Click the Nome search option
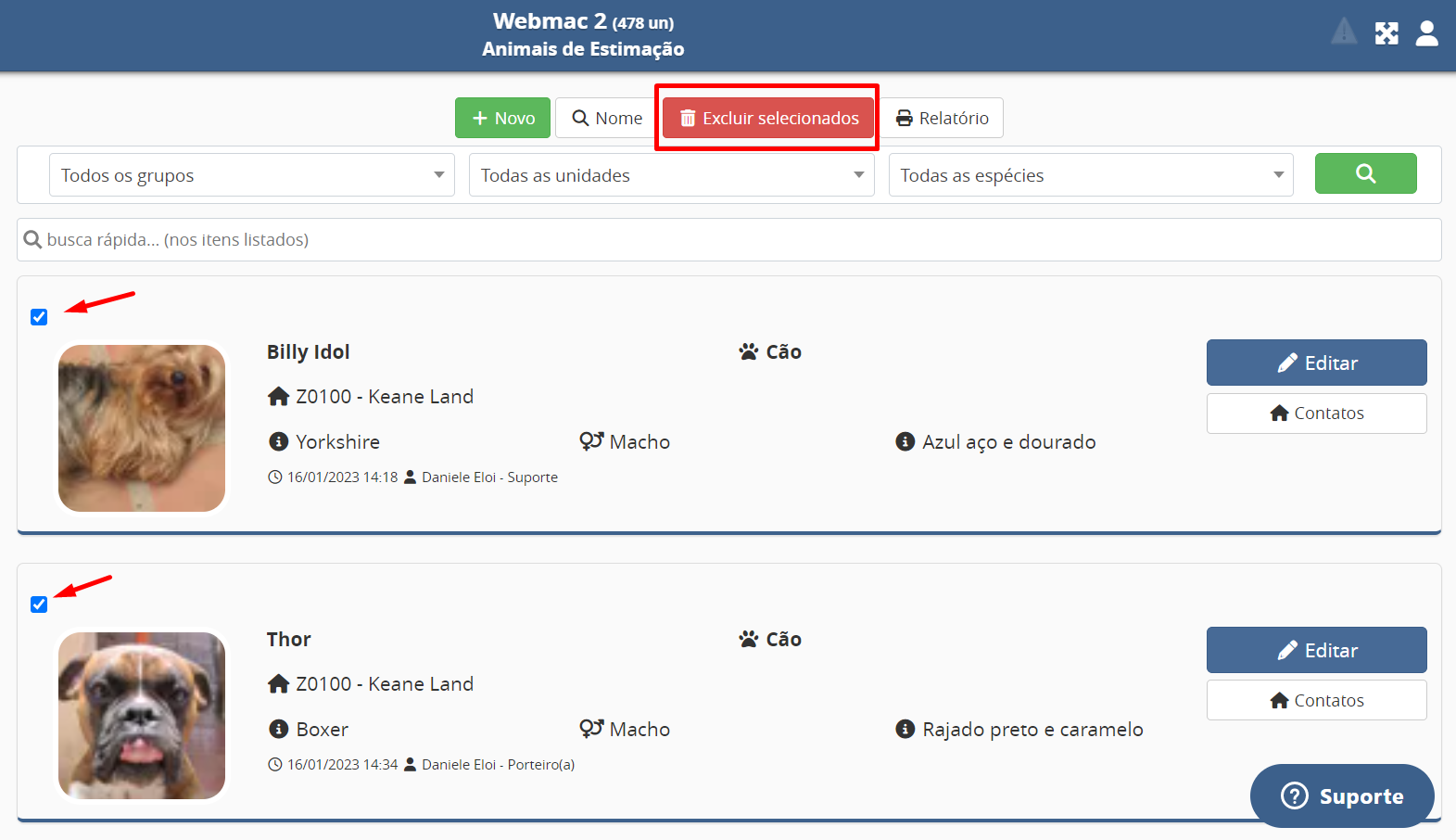This screenshot has height=840, width=1456. (x=607, y=118)
